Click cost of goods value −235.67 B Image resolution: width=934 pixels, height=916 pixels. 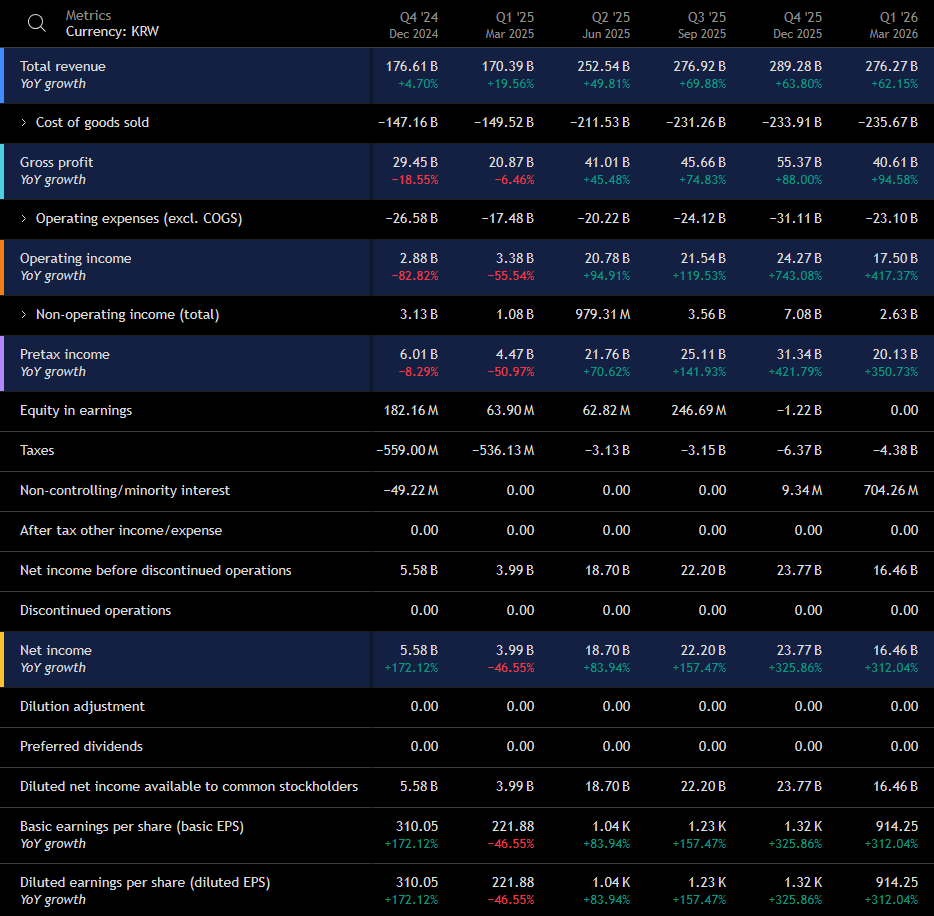pos(888,123)
